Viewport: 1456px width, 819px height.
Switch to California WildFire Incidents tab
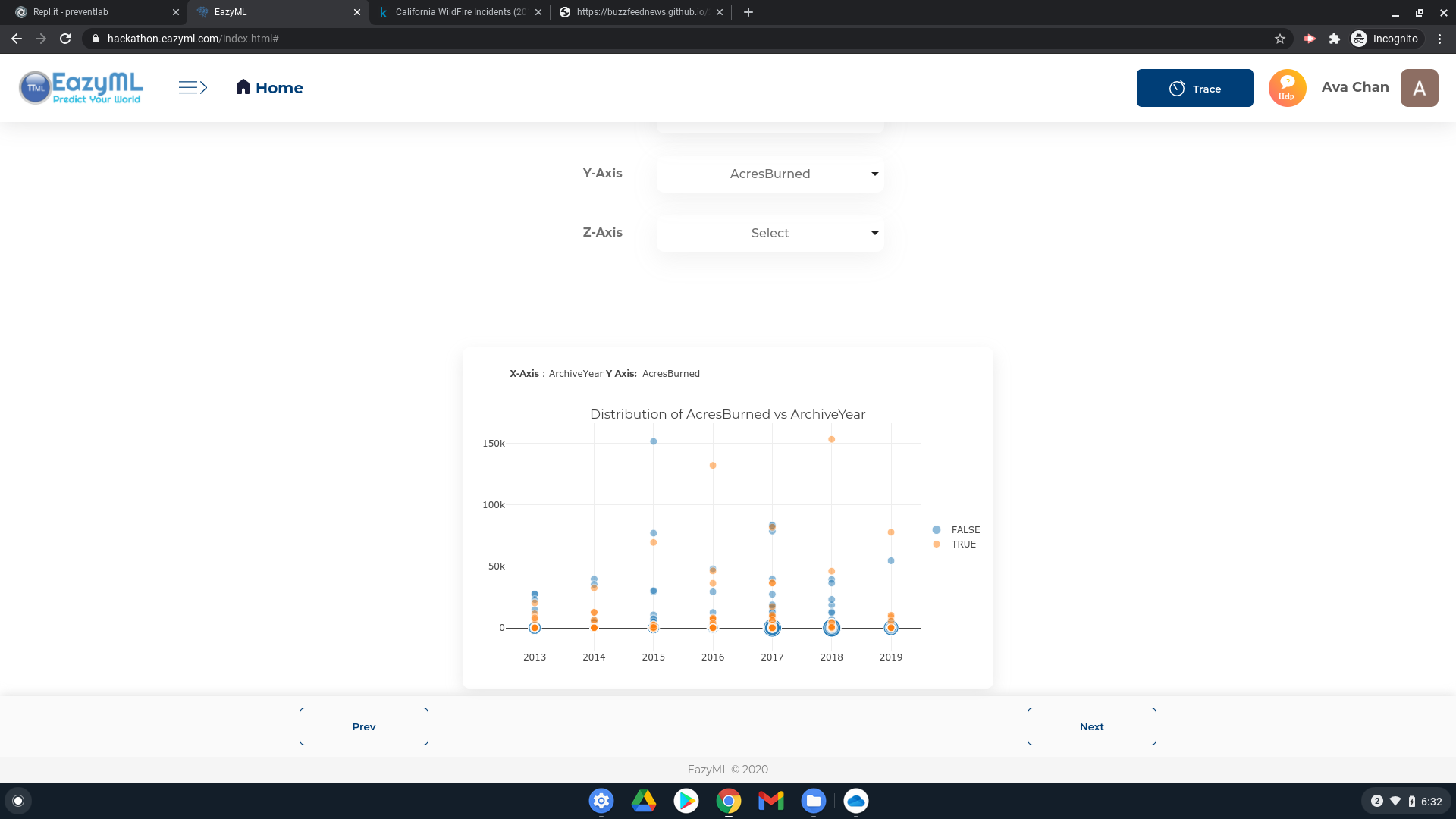459,12
